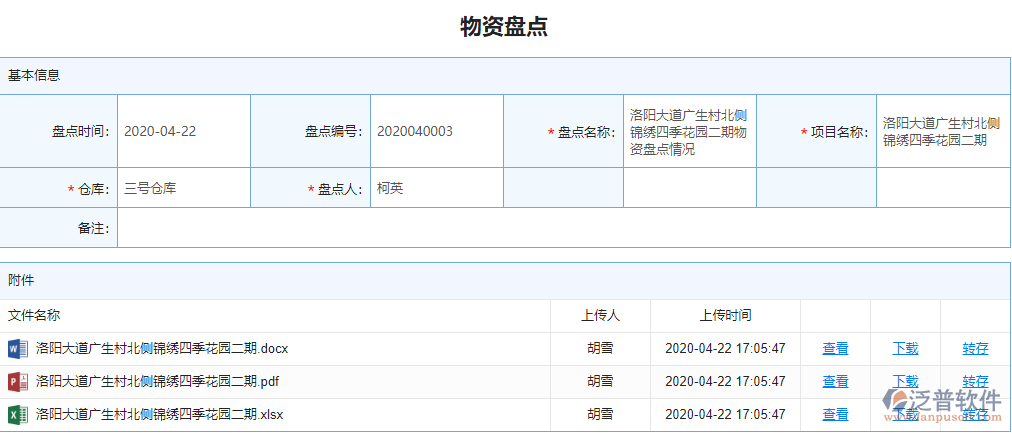Open file name 洛阳大道广生村北侧锦绣四季花园二期.xlsx
Screen dimensions: 1012x433
[160, 415]
